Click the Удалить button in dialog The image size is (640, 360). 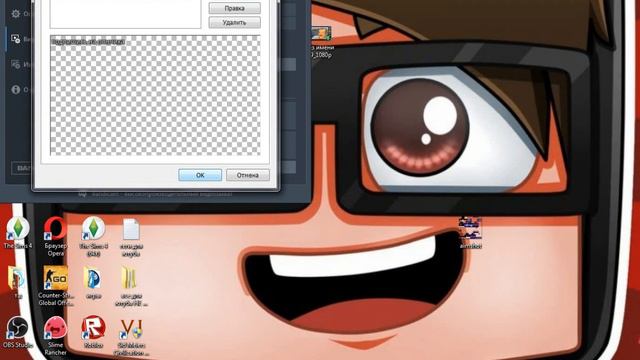pyautogui.click(x=235, y=22)
